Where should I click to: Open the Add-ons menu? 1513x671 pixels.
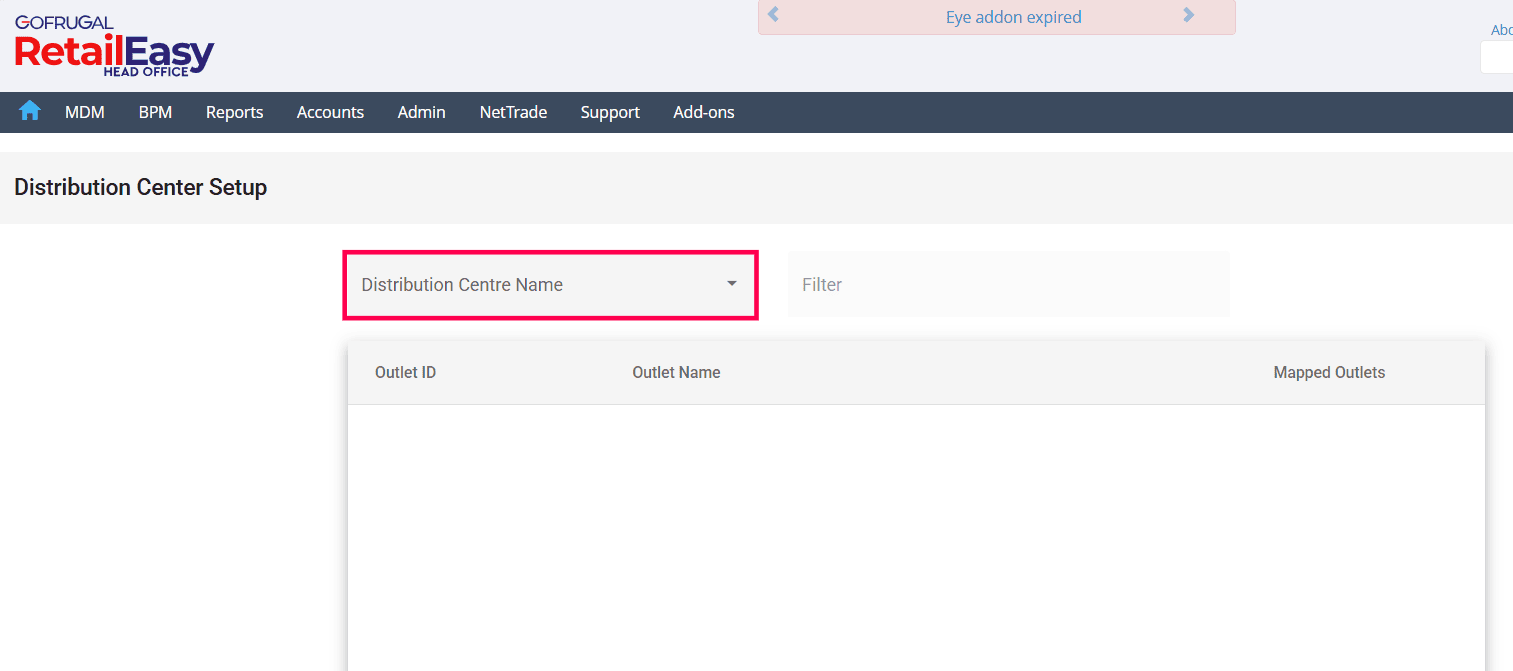tap(704, 112)
